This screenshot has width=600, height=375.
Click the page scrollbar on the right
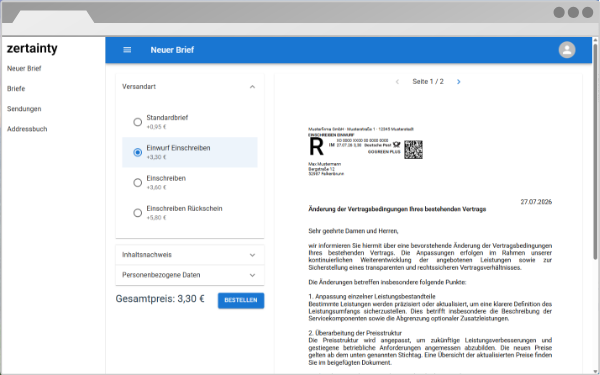pos(595,151)
